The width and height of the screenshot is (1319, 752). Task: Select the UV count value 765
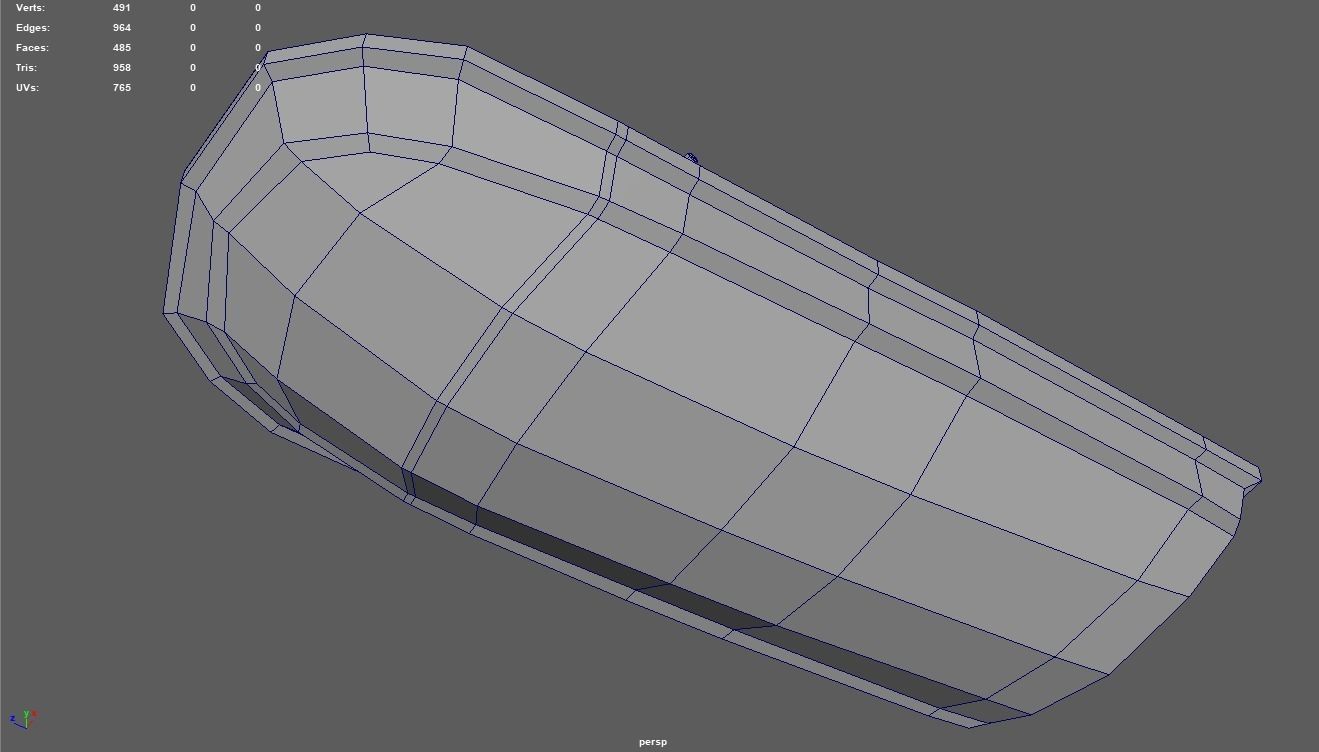(x=122, y=88)
